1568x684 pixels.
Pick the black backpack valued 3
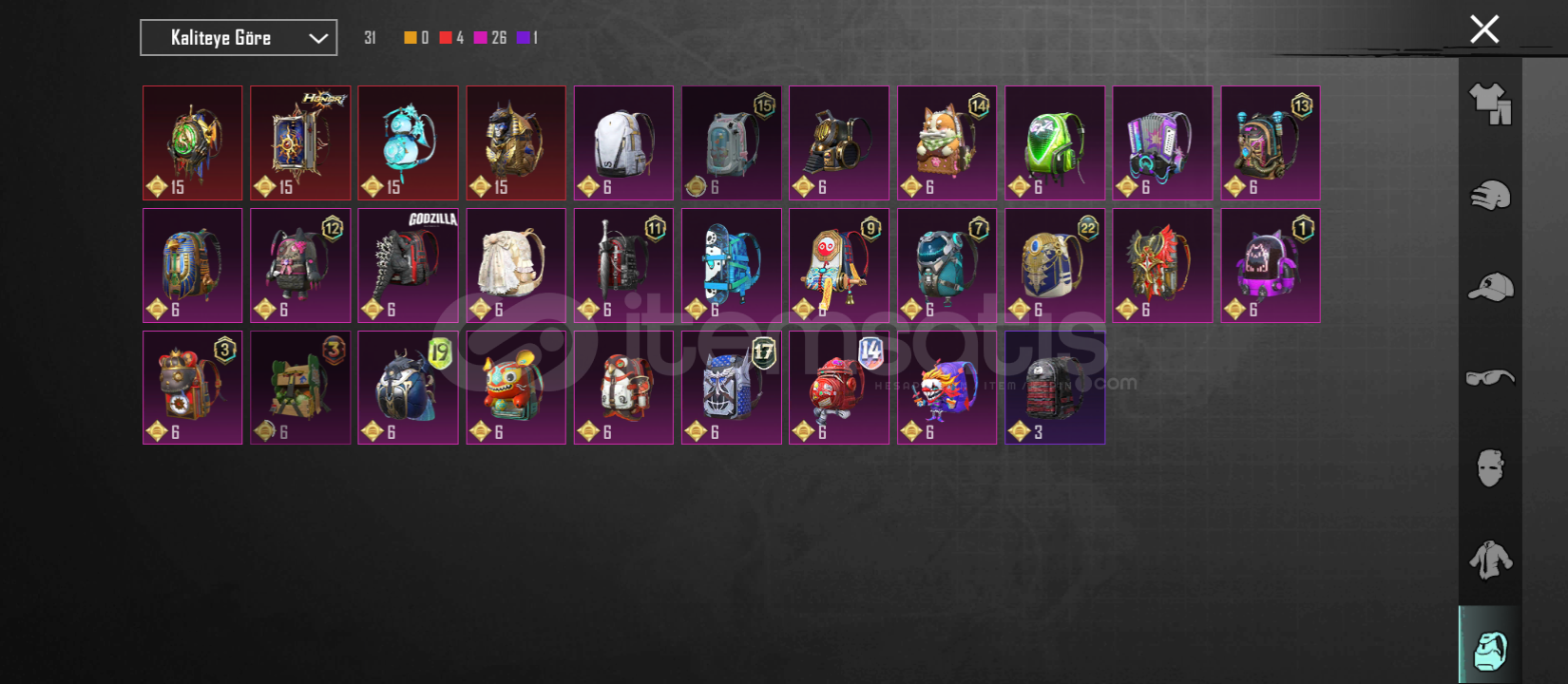tap(1055, 388)
